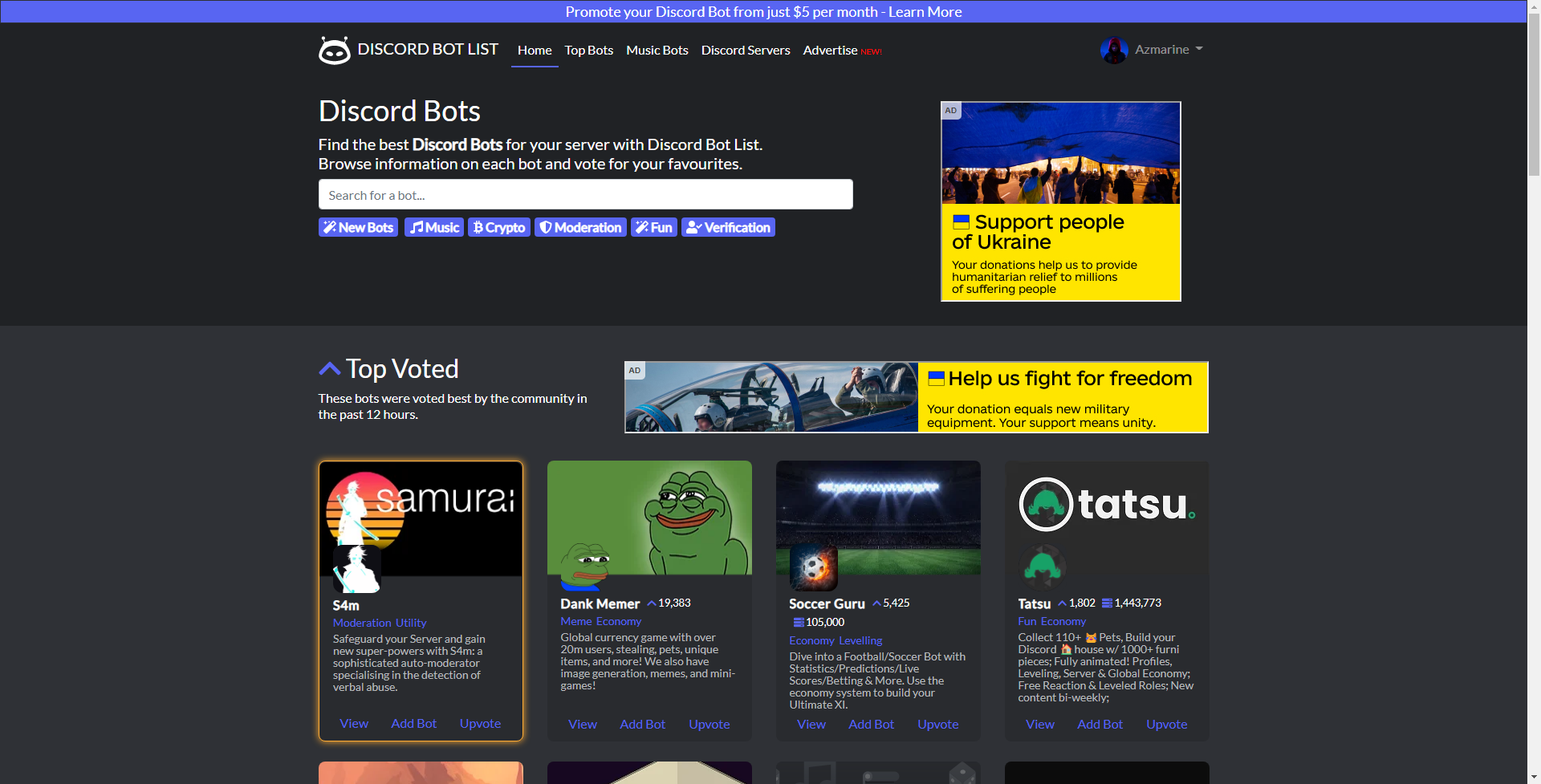Click the Tatsu Economy category link

pos(1063,621)
